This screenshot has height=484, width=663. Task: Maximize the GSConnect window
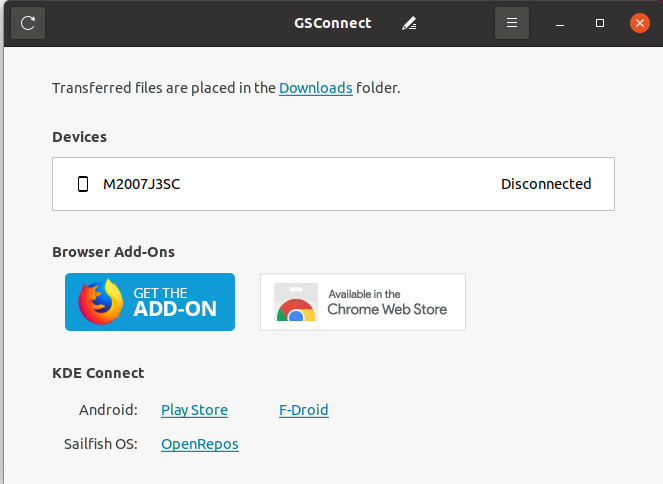point(600,23)
